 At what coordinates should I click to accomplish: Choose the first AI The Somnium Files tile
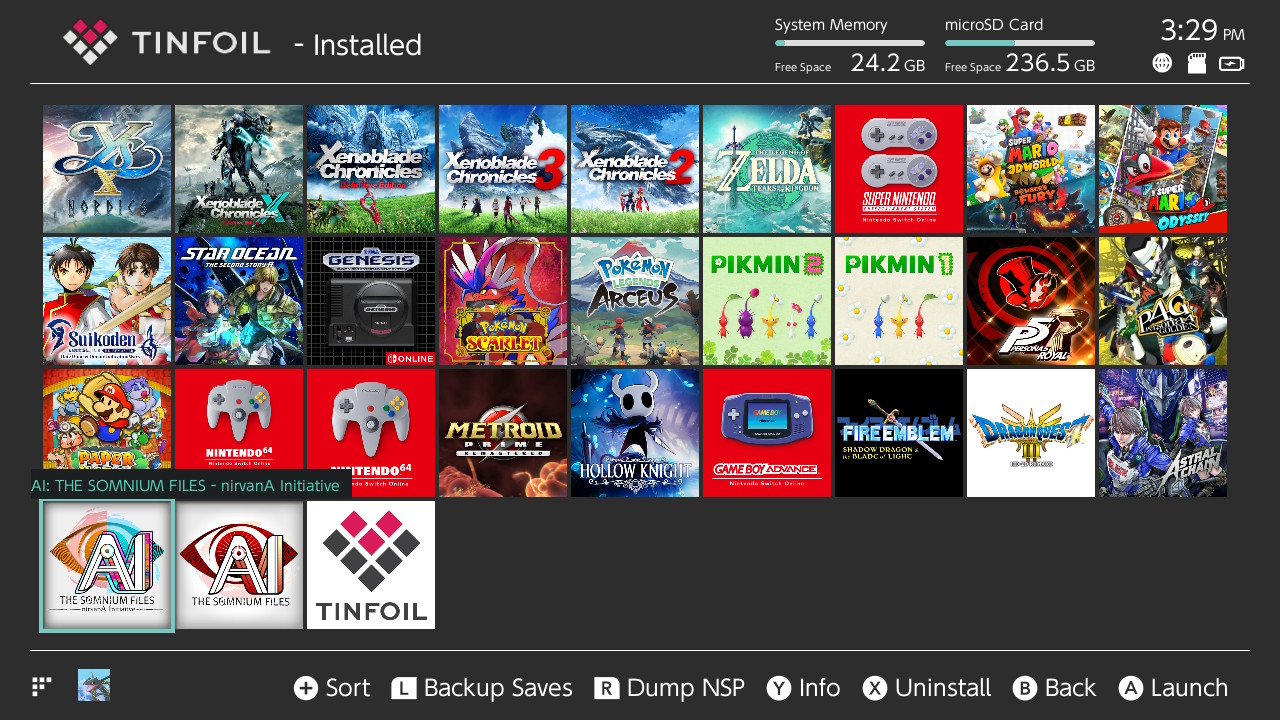239,565
